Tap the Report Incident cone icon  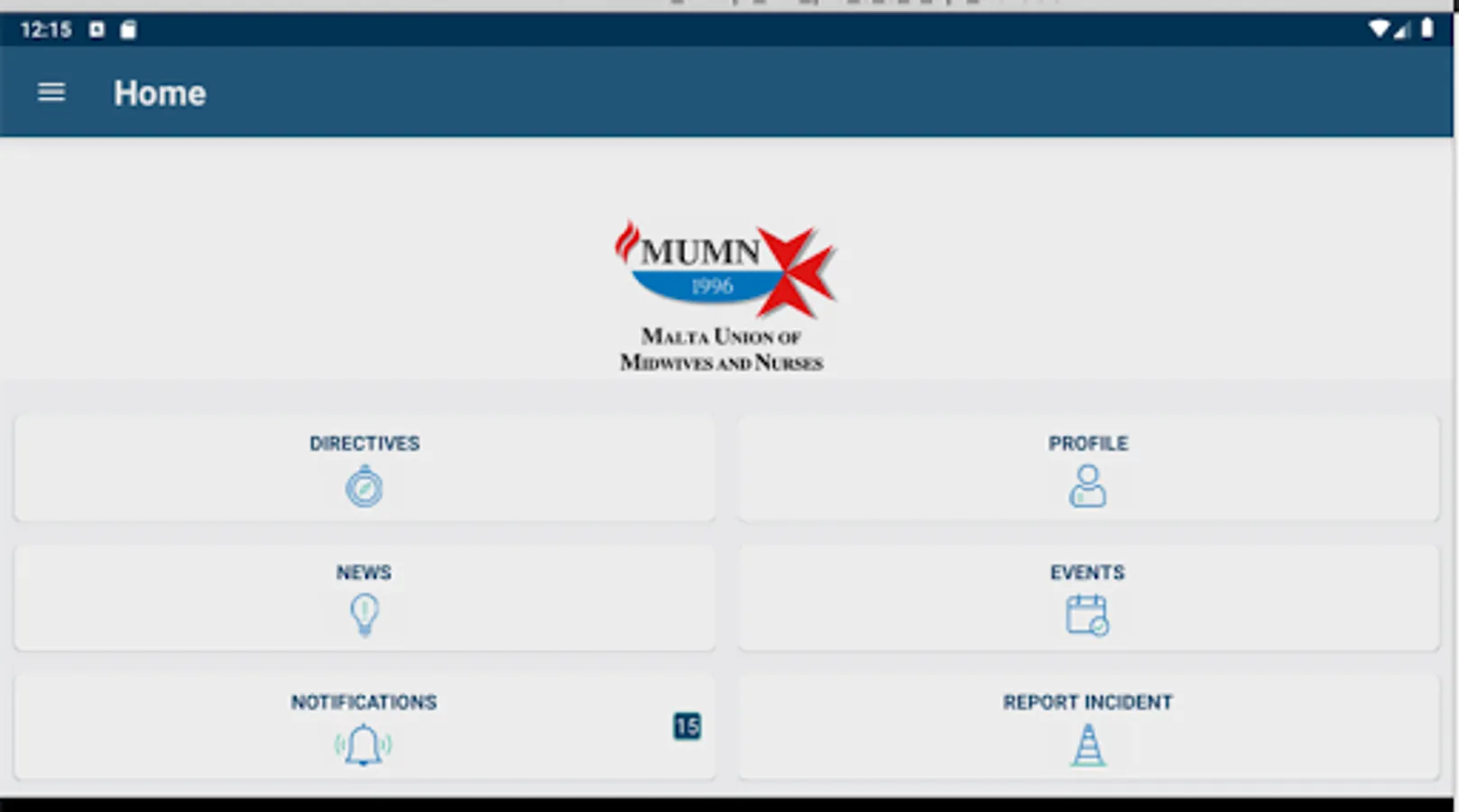click(1088, 745)
